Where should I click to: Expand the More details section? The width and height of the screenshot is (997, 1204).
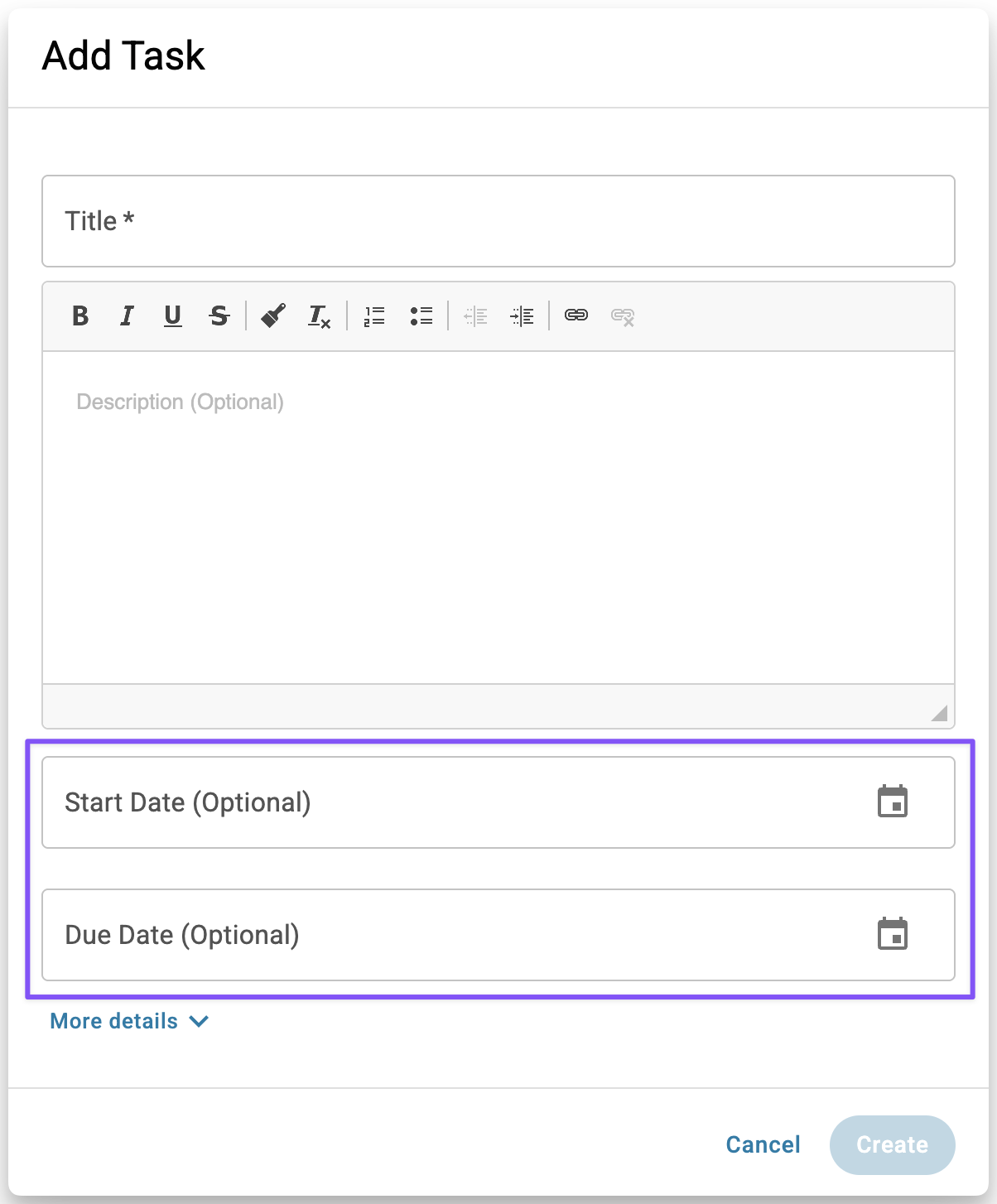129,1021
